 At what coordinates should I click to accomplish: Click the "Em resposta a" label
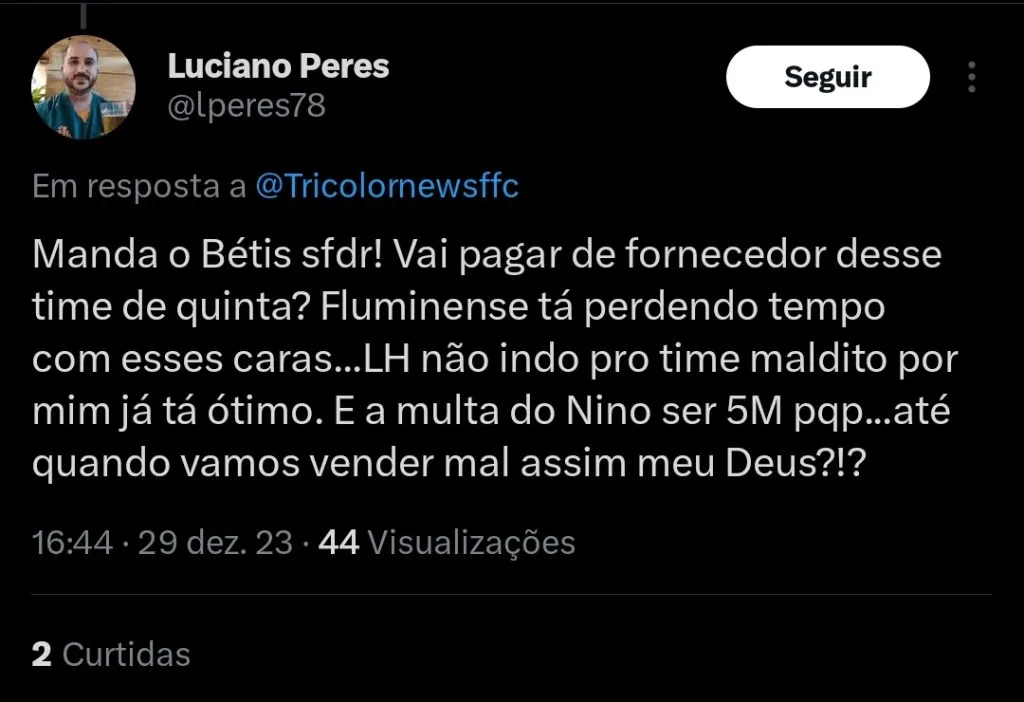pos(140,187)
